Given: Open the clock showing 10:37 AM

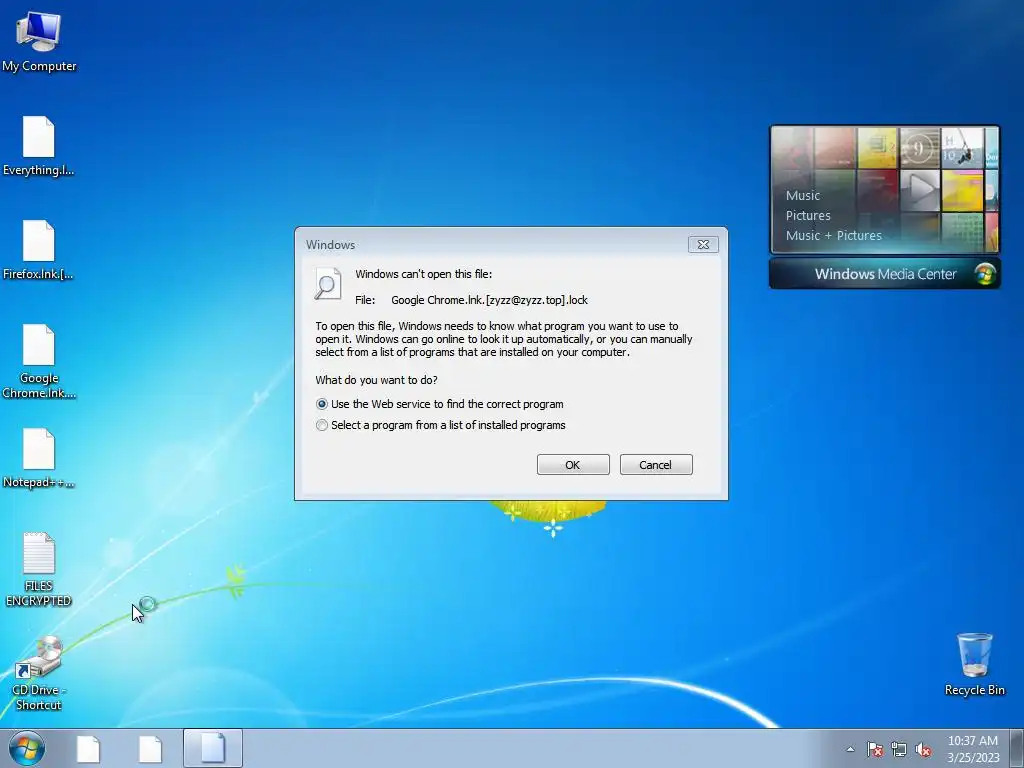Looking at the screenshot, I should coord(973,749).
